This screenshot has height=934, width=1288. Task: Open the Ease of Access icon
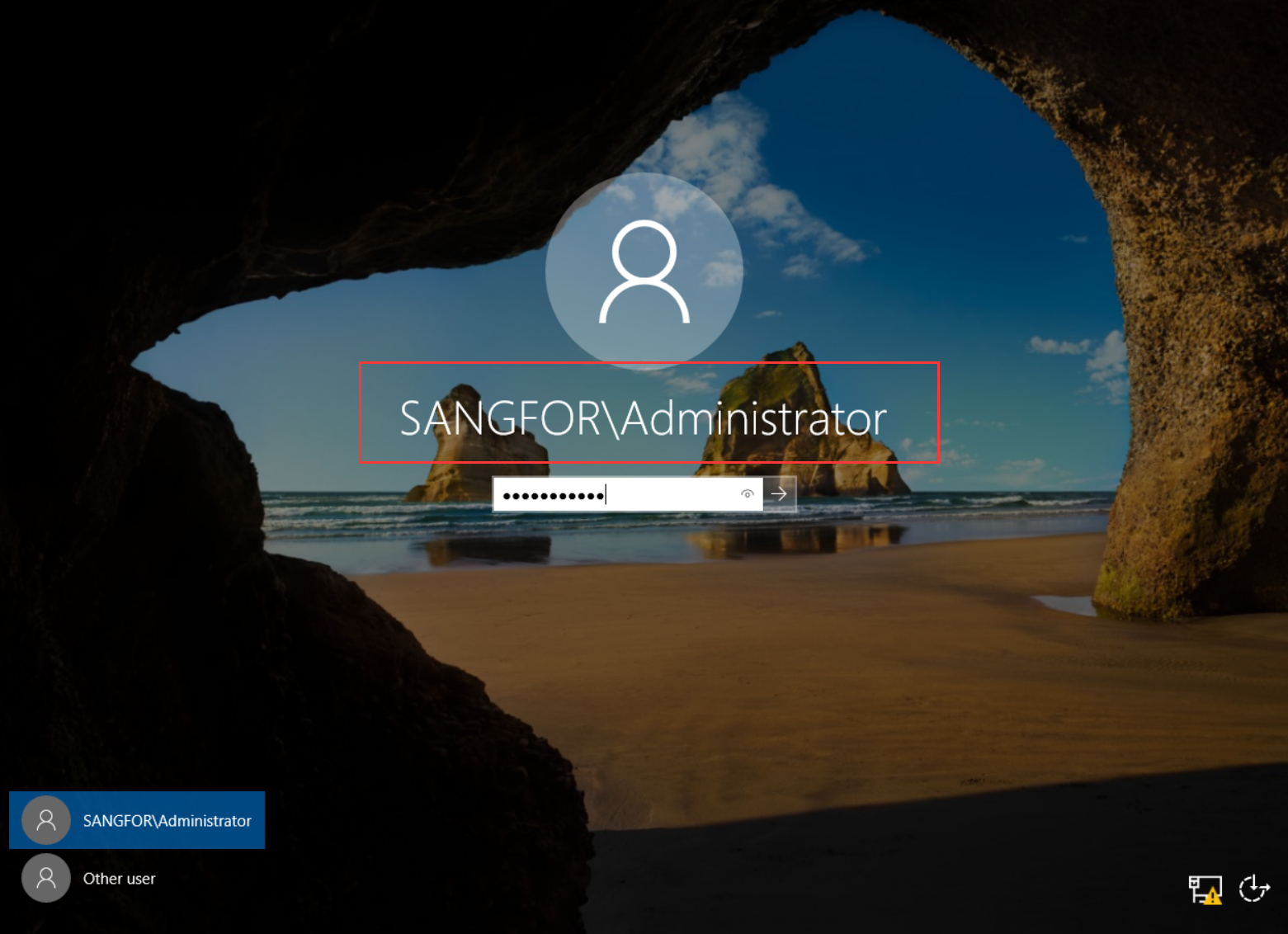click(x=1254, y=889)
